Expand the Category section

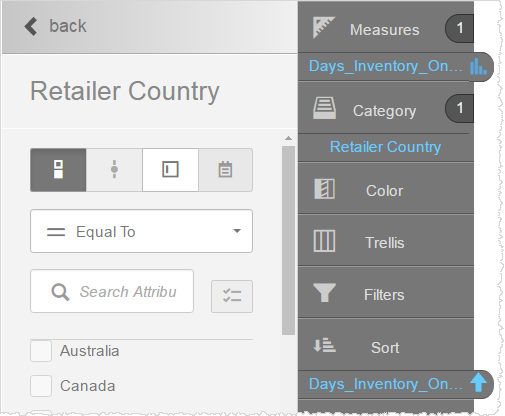pyautogui.click(x=386, y=110)
